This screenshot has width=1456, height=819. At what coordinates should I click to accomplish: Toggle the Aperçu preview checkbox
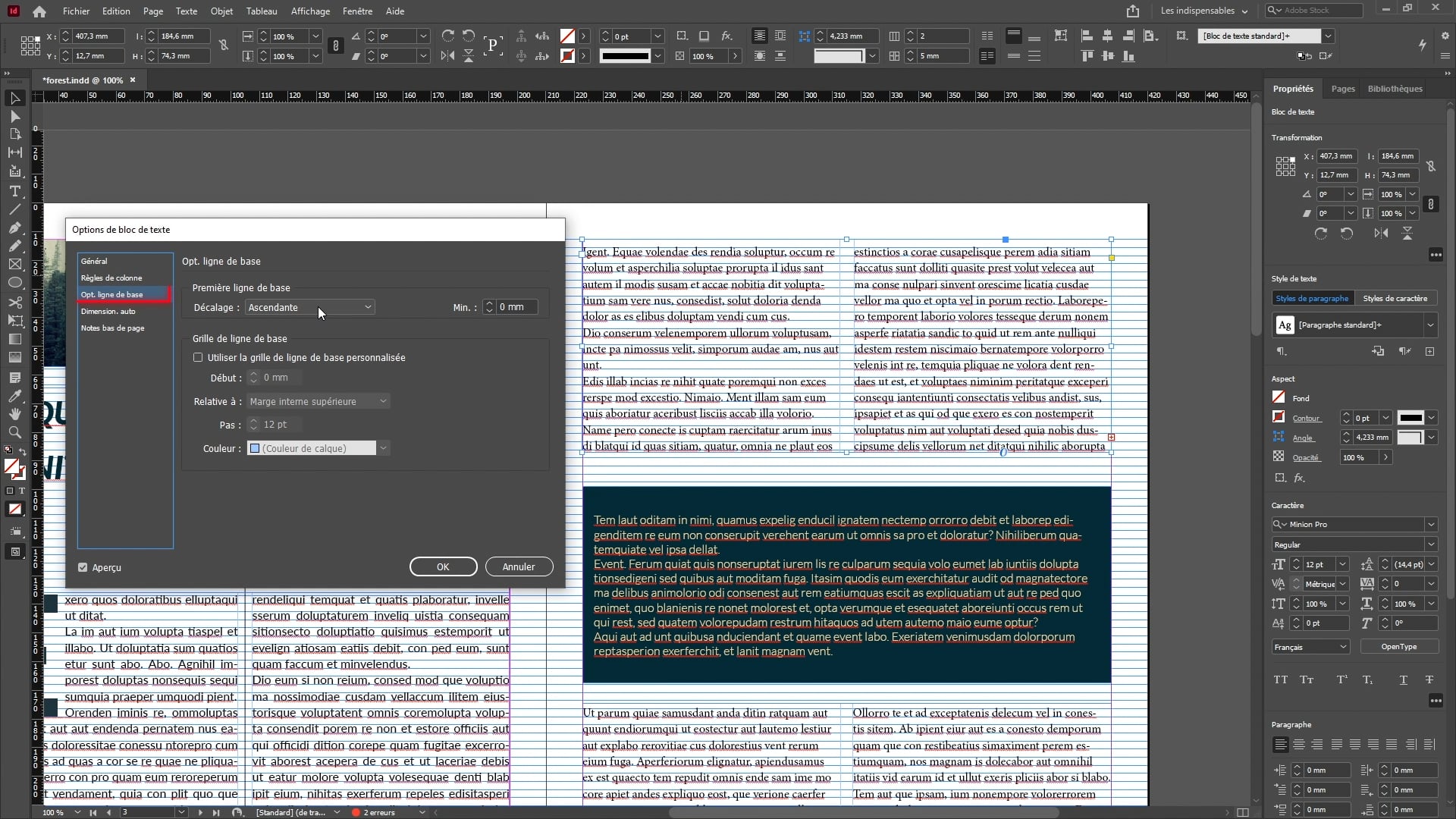pos(83,567)
